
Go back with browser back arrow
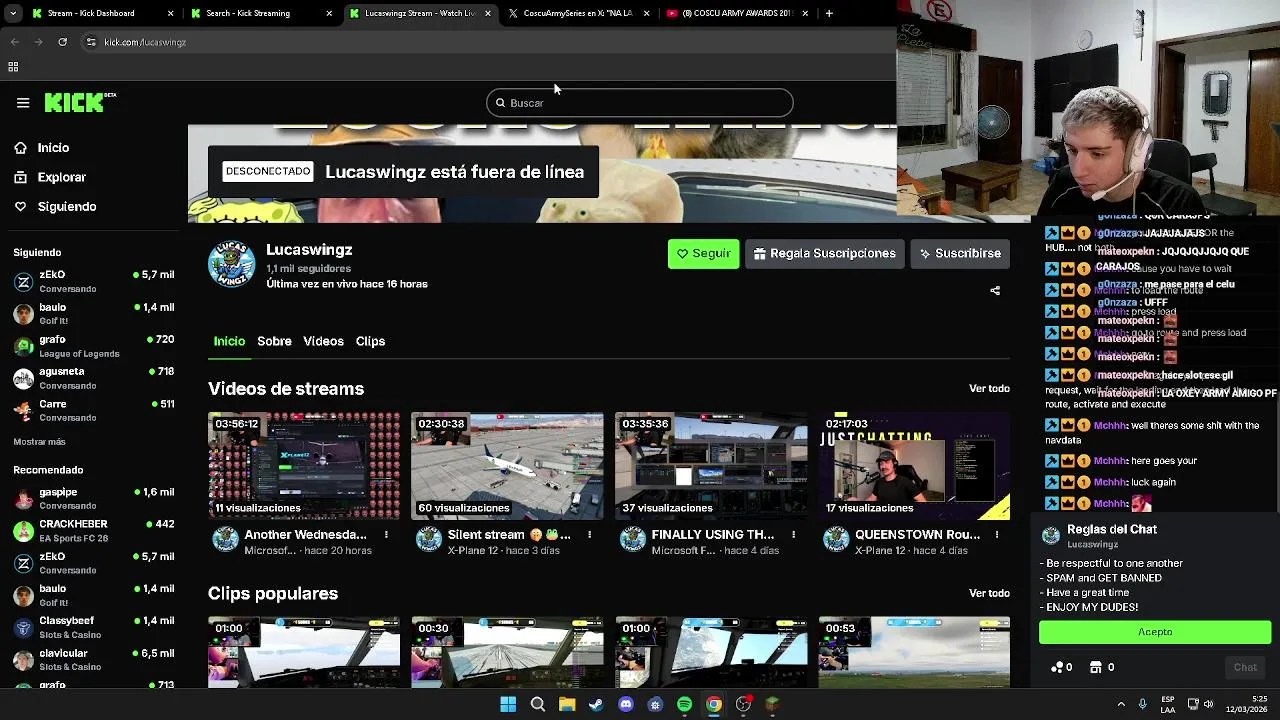pyautogui.click(x=14, y=42)
